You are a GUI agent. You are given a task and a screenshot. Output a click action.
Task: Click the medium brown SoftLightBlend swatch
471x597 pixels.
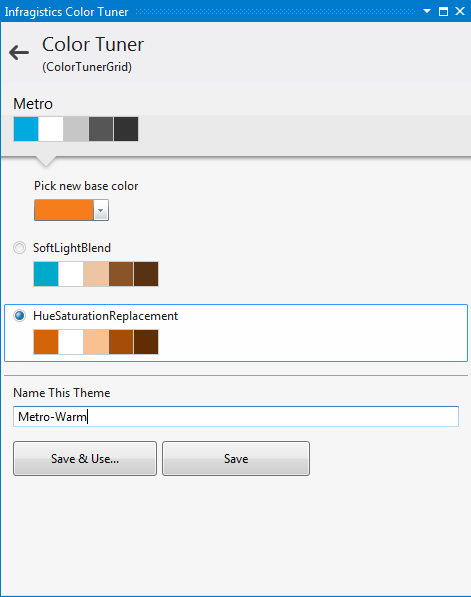coord(121,274)
